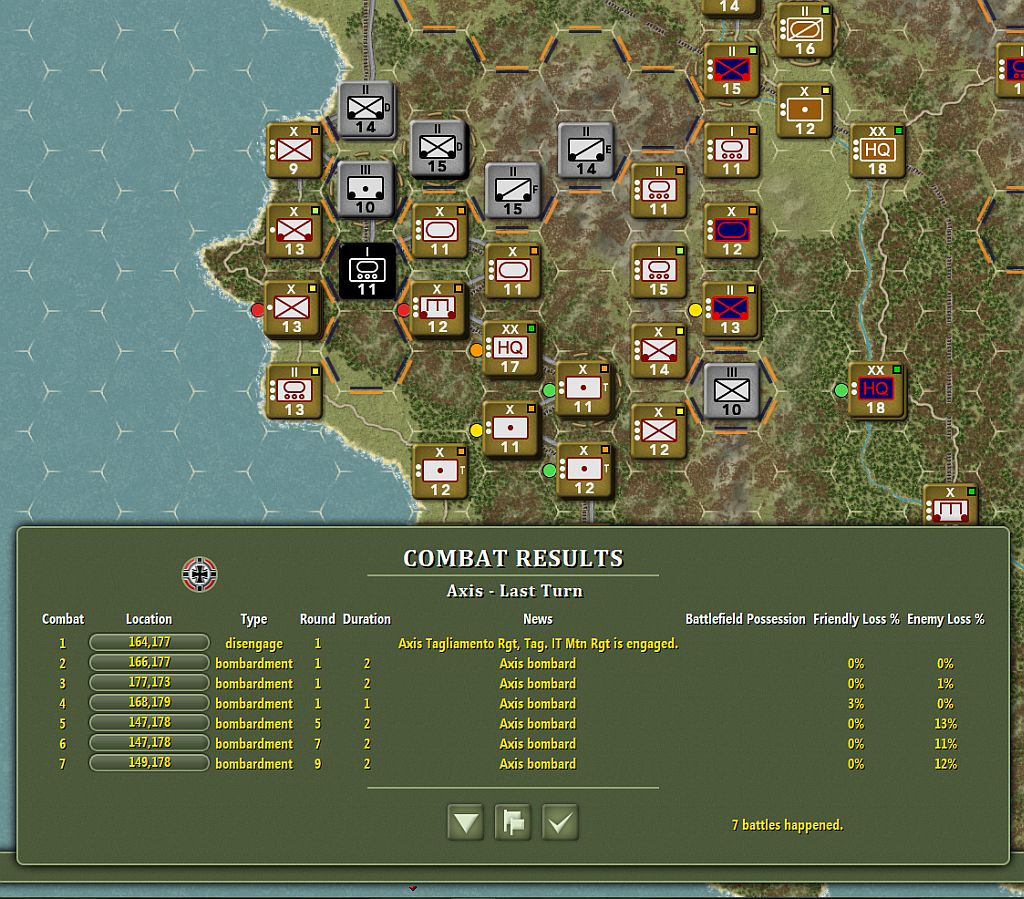
Task: Select the blue infantry battalion with strength 13
Action: 731,309
